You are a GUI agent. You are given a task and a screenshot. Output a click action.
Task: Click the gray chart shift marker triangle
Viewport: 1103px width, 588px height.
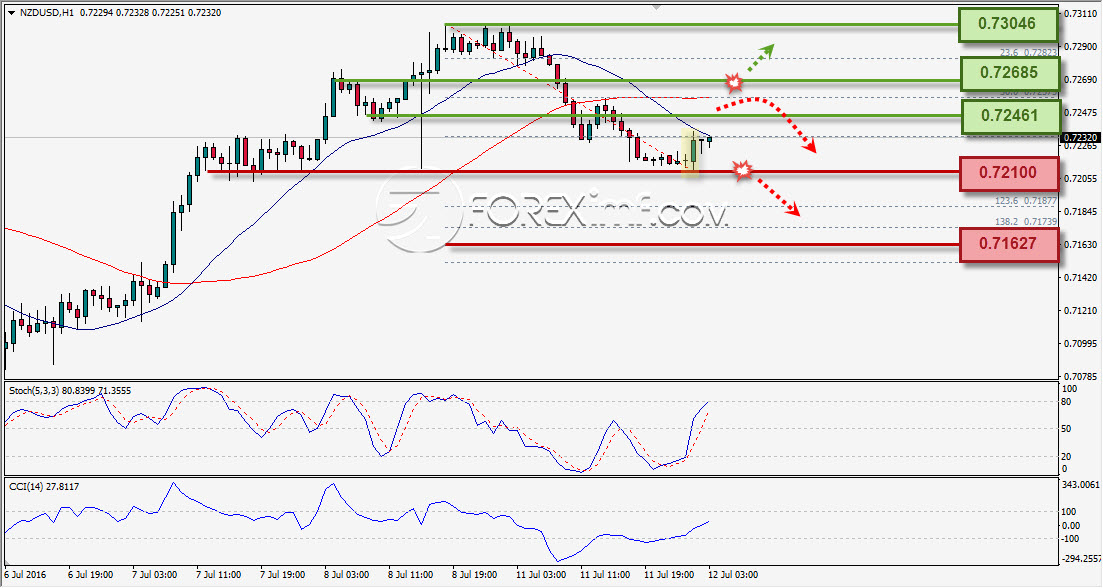[656, 8]
